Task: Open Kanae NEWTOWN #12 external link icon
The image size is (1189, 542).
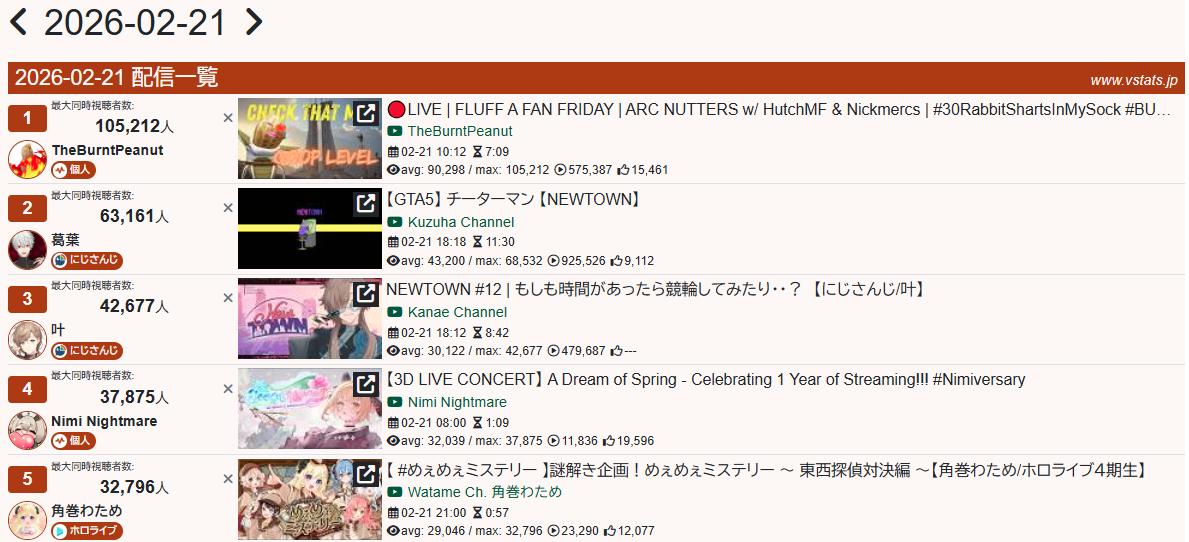Action: tap(365, 293)
